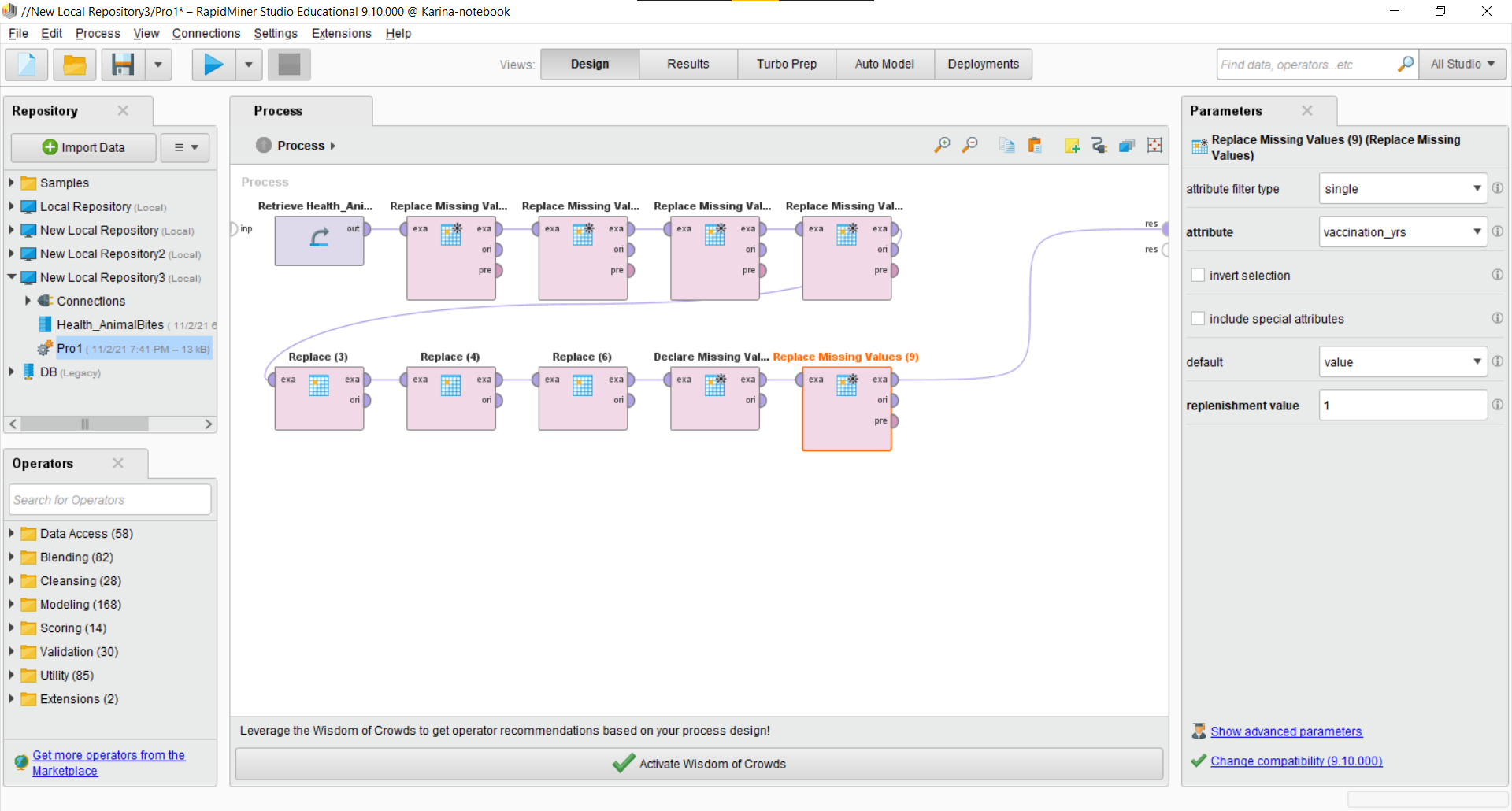Click Activate Wisdom of Crowds button
Viewport: 1512px width, 811px height.
(699, 764)
